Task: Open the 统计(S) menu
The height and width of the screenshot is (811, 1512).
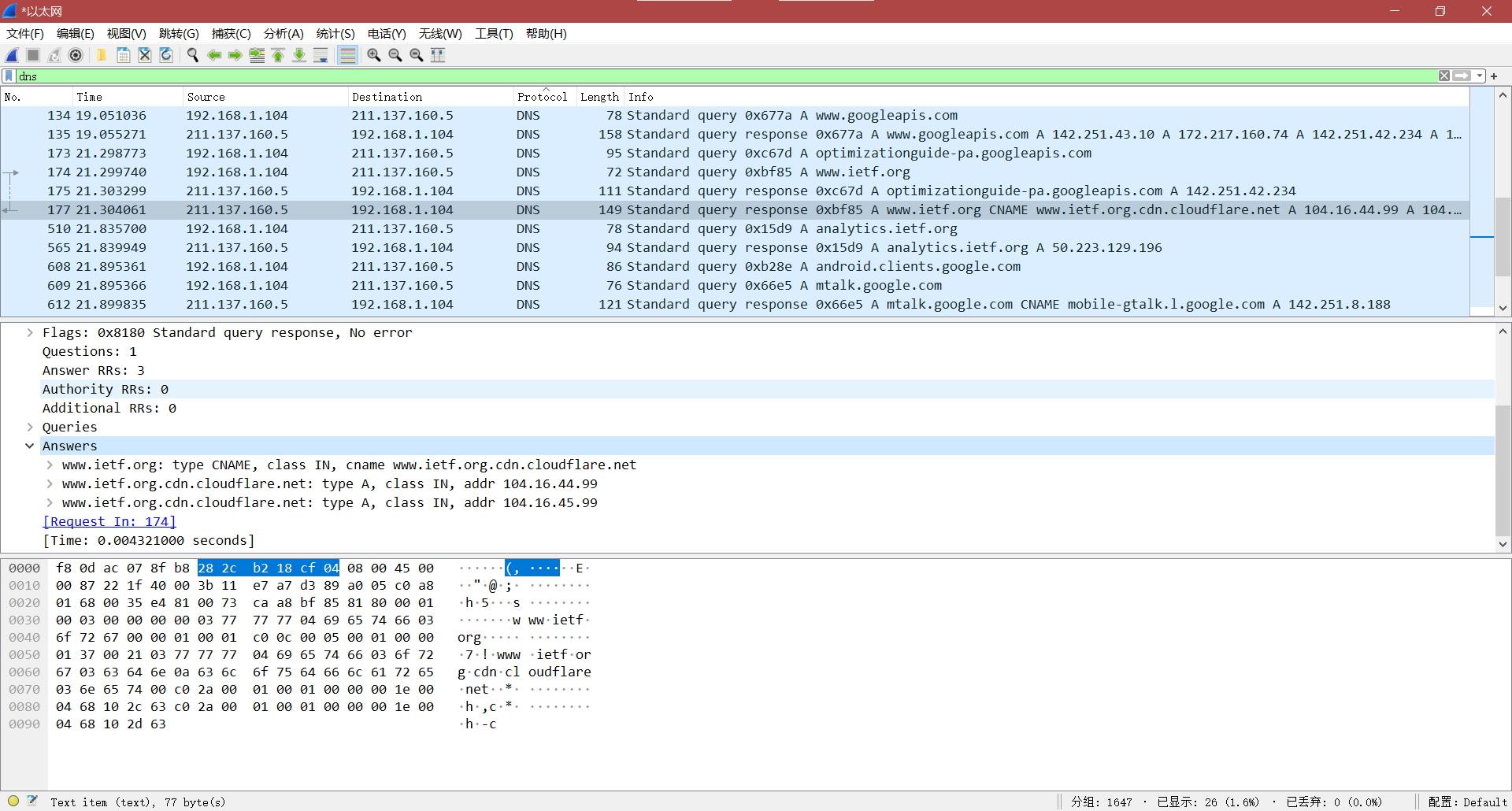Action: click(x=335, y=34)
